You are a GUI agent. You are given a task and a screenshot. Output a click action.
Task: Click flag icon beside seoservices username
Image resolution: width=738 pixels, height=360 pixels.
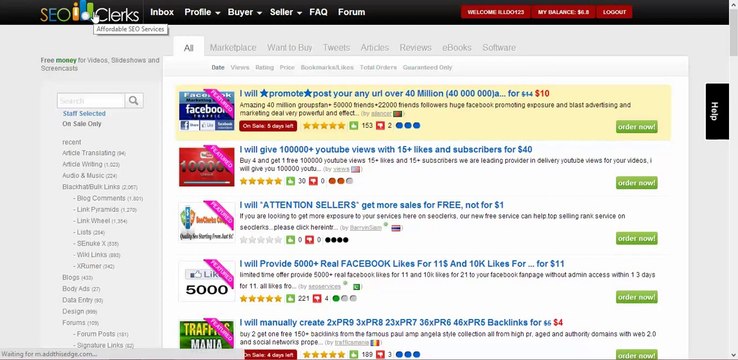click(x=356, y=287)
